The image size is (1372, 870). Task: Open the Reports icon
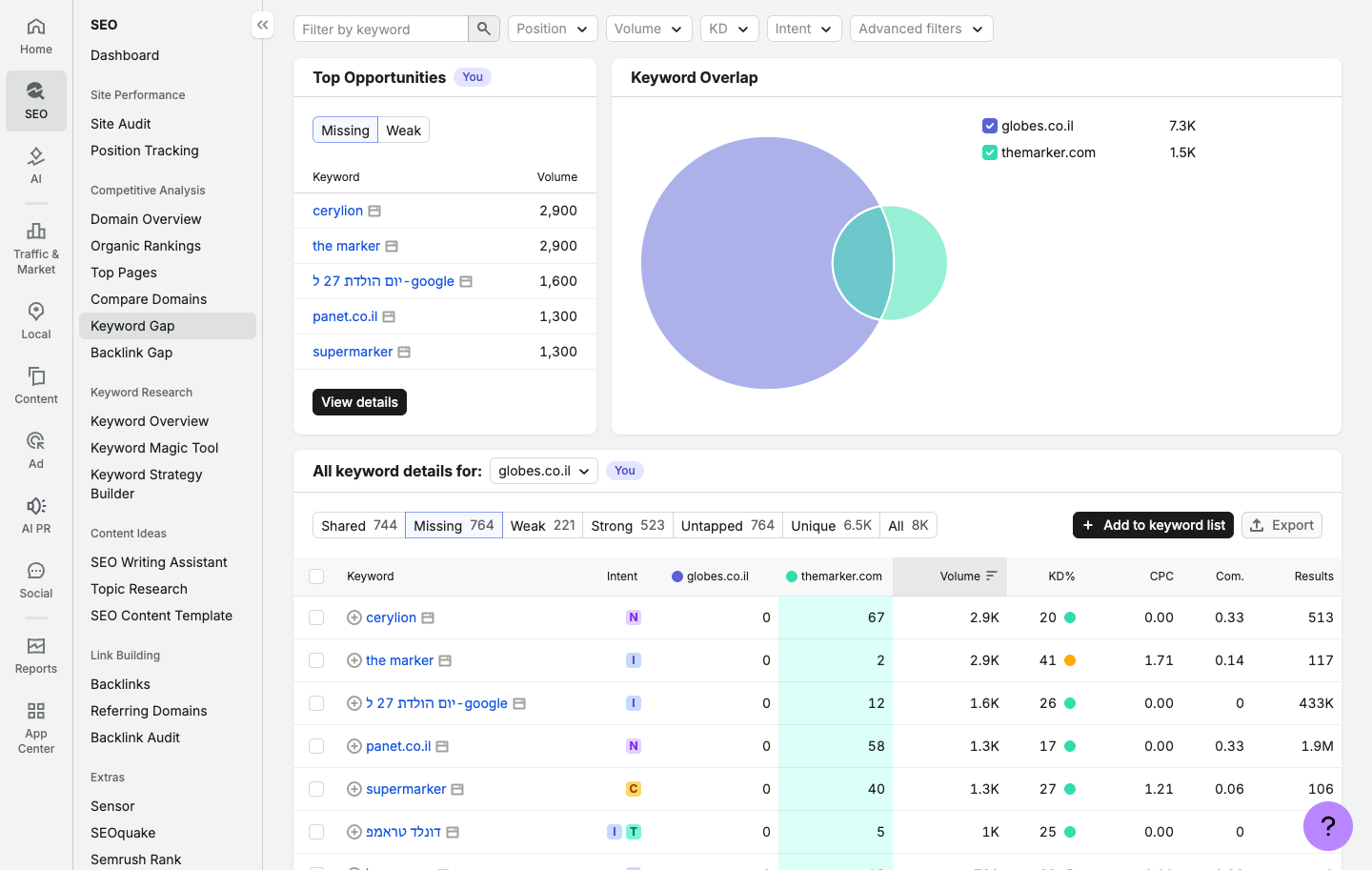click(x=36, y=656)
